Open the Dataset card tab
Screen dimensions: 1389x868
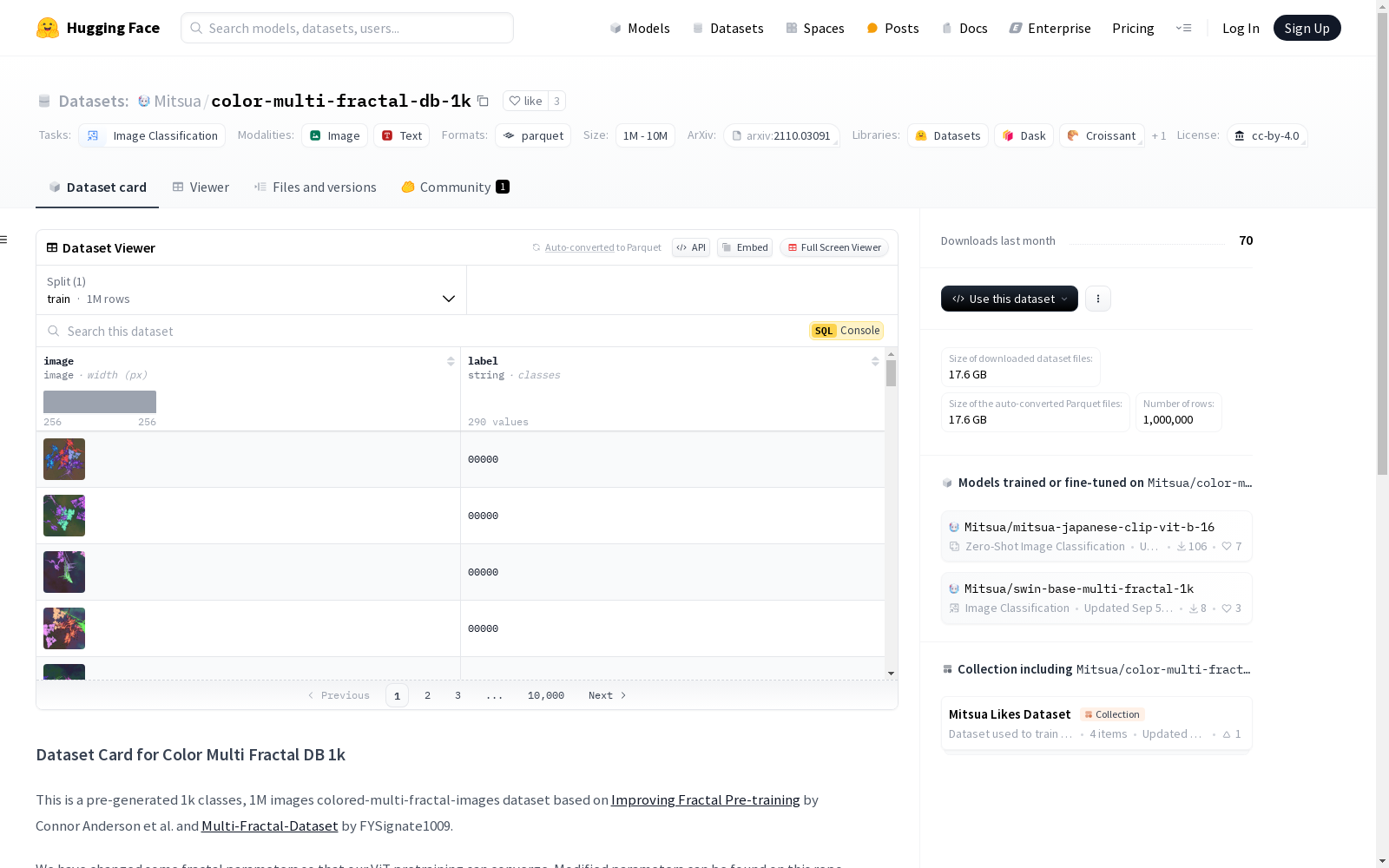click(97, 187)
